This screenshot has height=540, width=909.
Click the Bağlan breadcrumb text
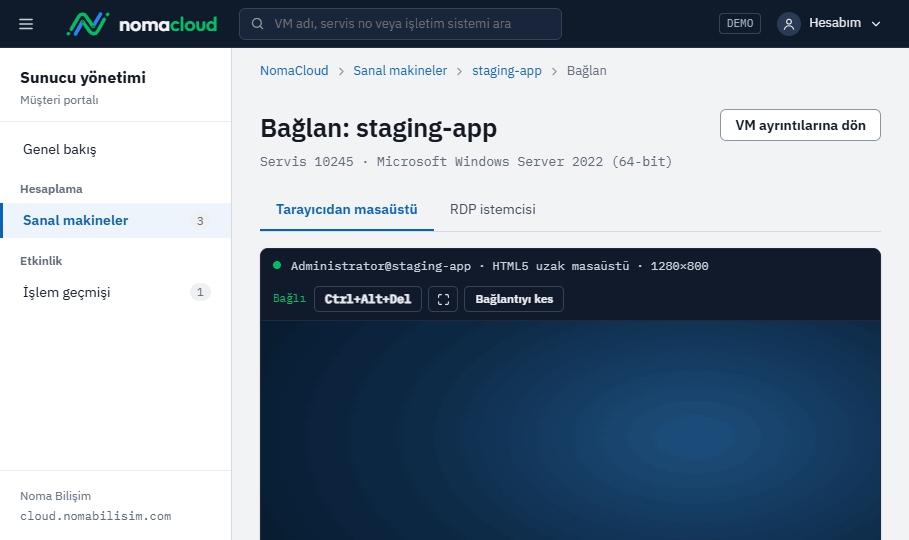pyautogui.click(x=587, y=71)
